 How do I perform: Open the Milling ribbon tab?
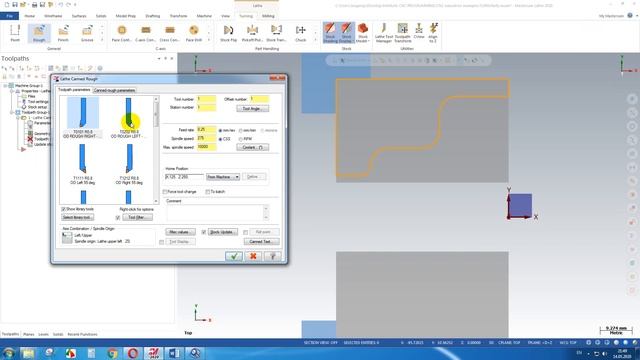[268, 16]
